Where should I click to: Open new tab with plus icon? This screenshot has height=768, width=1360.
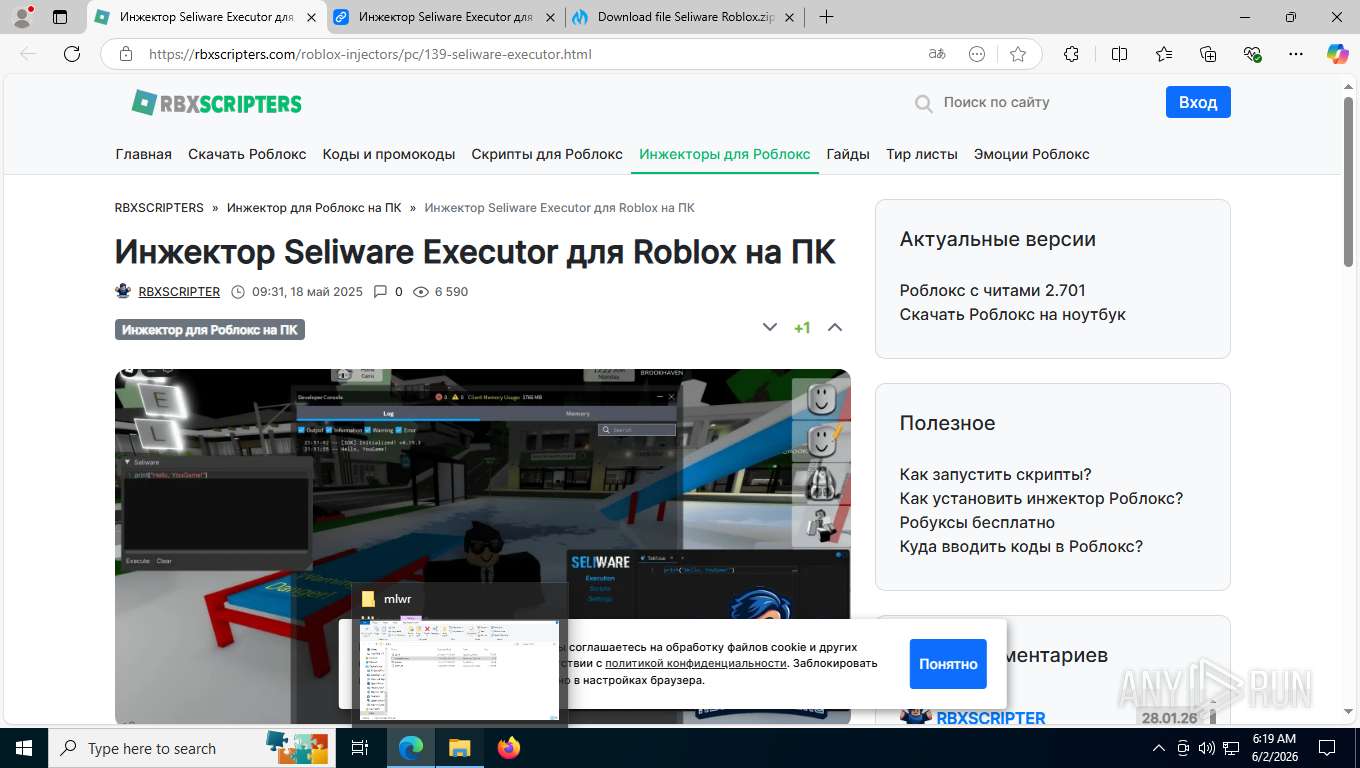coord(826,17)
